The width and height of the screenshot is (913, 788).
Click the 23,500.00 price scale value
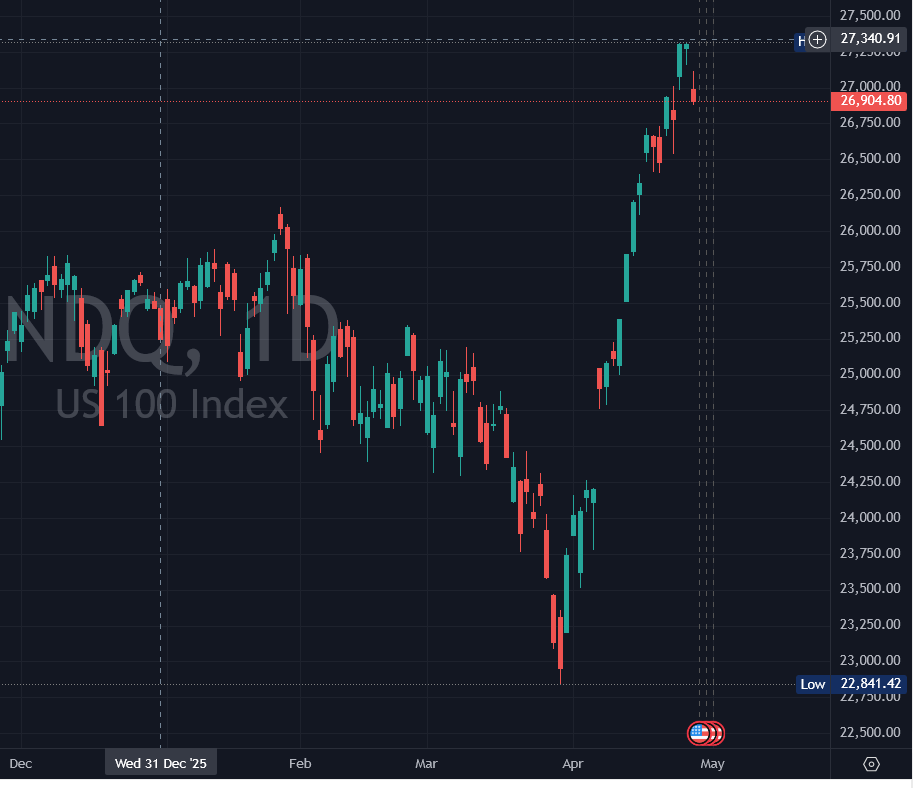[x=870, y=588]
